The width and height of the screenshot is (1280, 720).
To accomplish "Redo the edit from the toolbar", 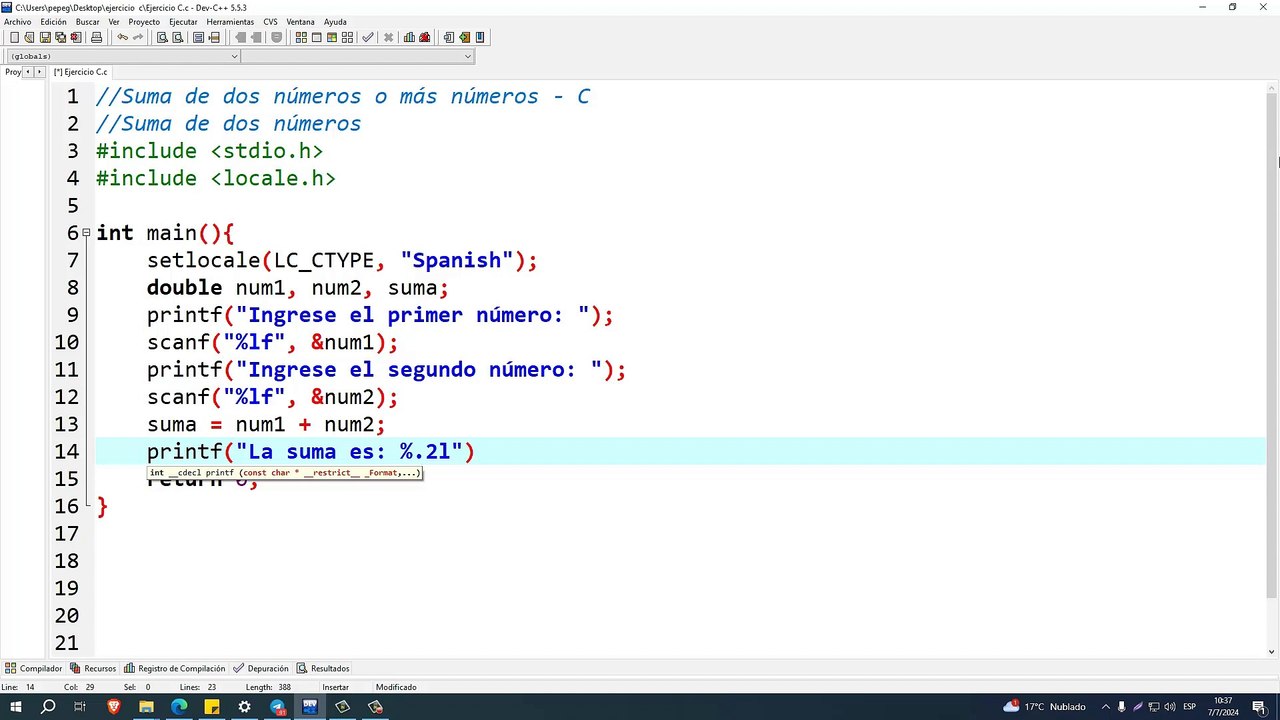I will tap(138, 38).
